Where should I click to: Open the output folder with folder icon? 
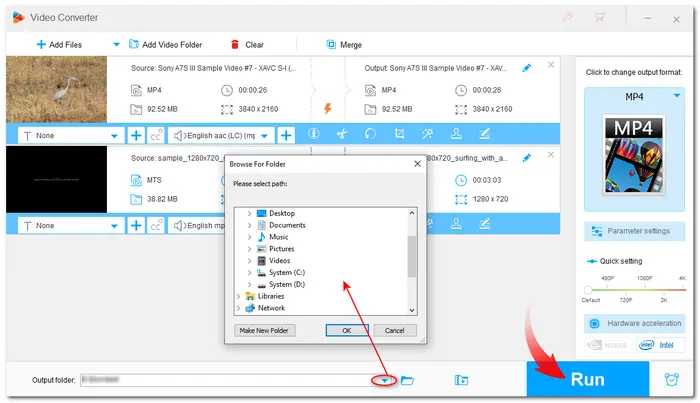point(407,380)
